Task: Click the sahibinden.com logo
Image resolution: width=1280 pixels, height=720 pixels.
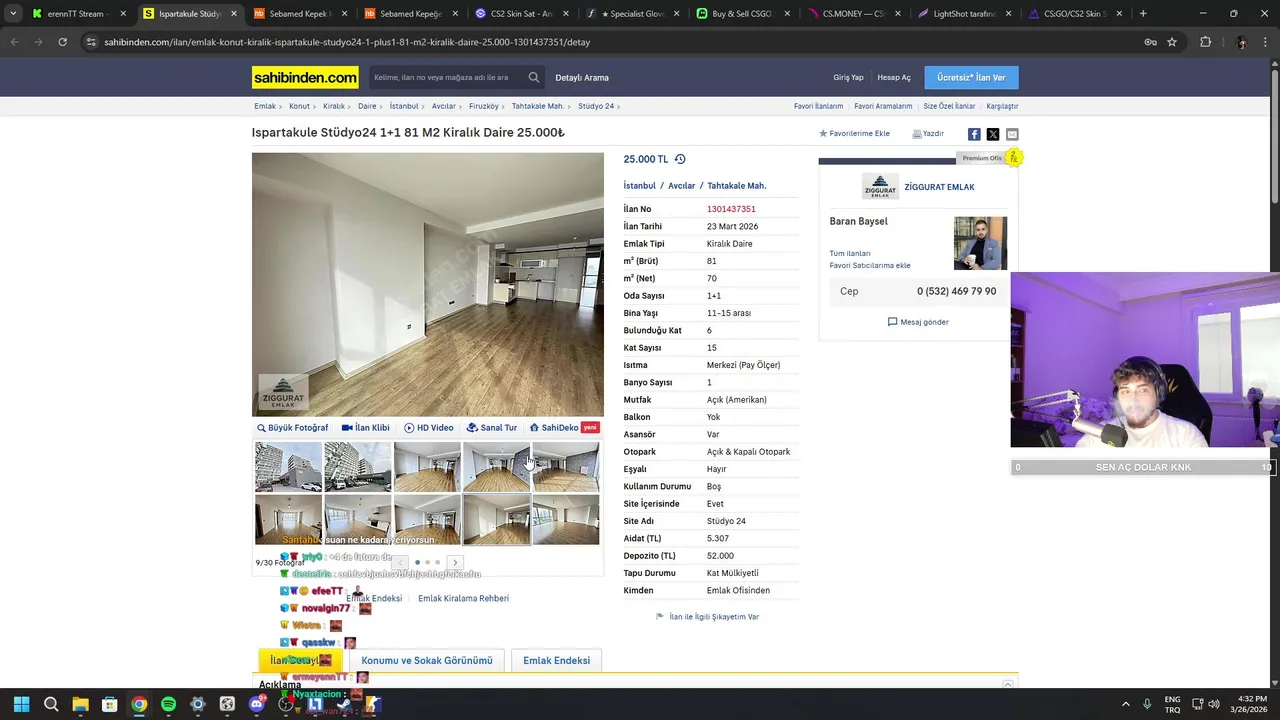Action: [305, 77]
